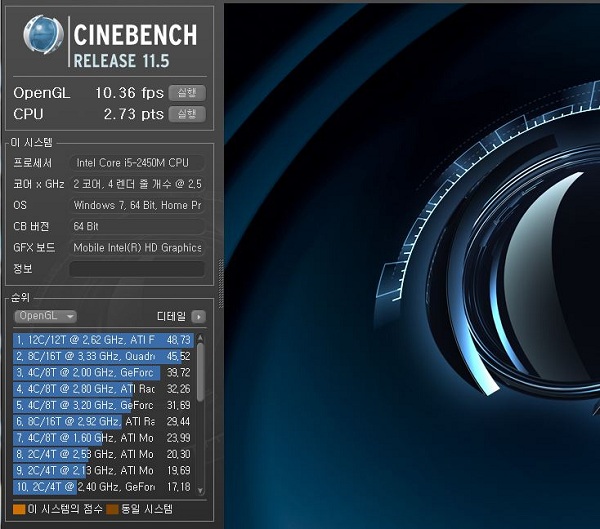Click the orange 이 시스템의 점수 legend swatch
600x529 pixels.
[19, 509]
